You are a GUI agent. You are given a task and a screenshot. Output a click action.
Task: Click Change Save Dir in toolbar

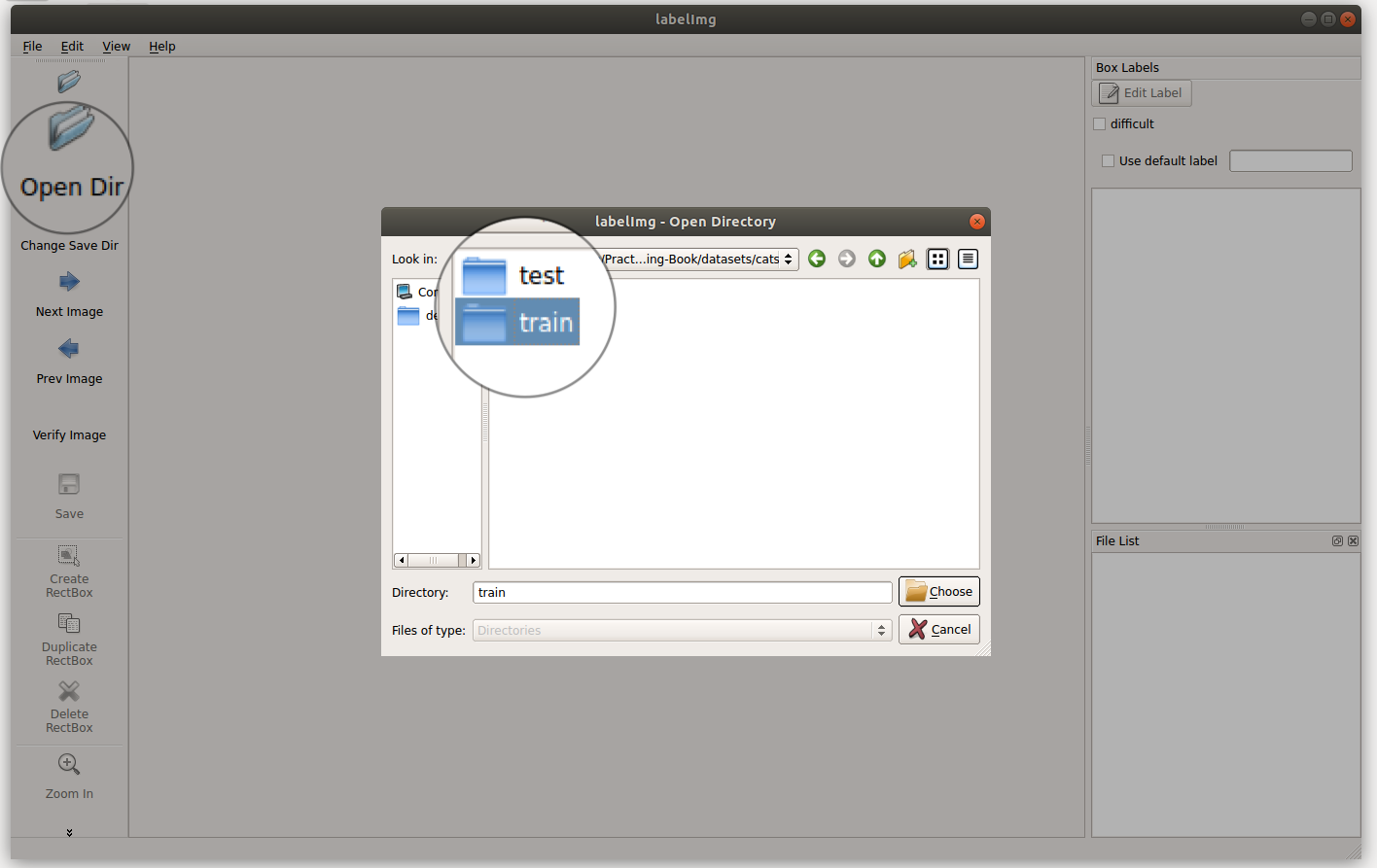pyautogui.click(x=69, y=245)
